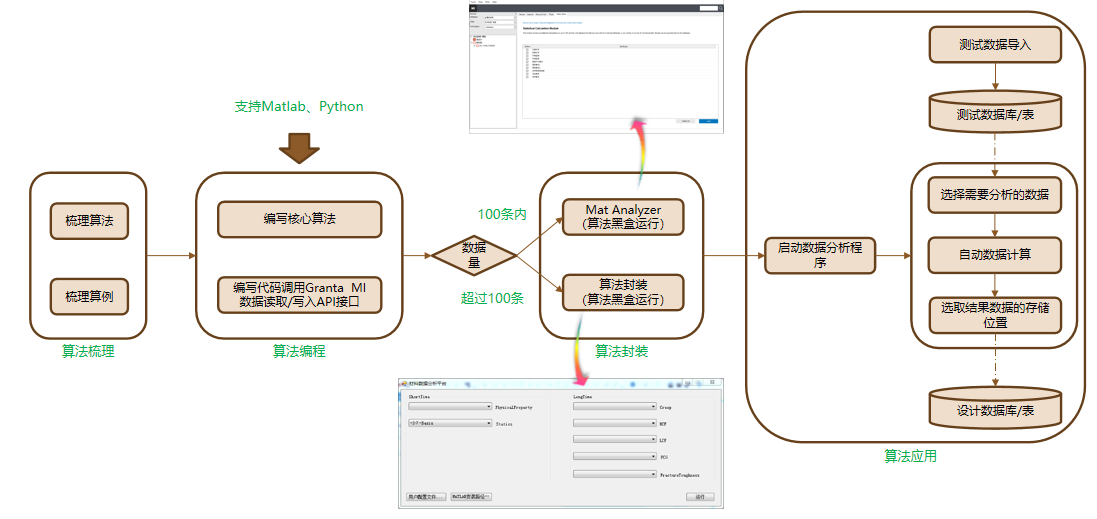Click the 梳理算法 box
Image resolution: width=1097 pixels, height=519 pixels.
[x=90, y=221]
